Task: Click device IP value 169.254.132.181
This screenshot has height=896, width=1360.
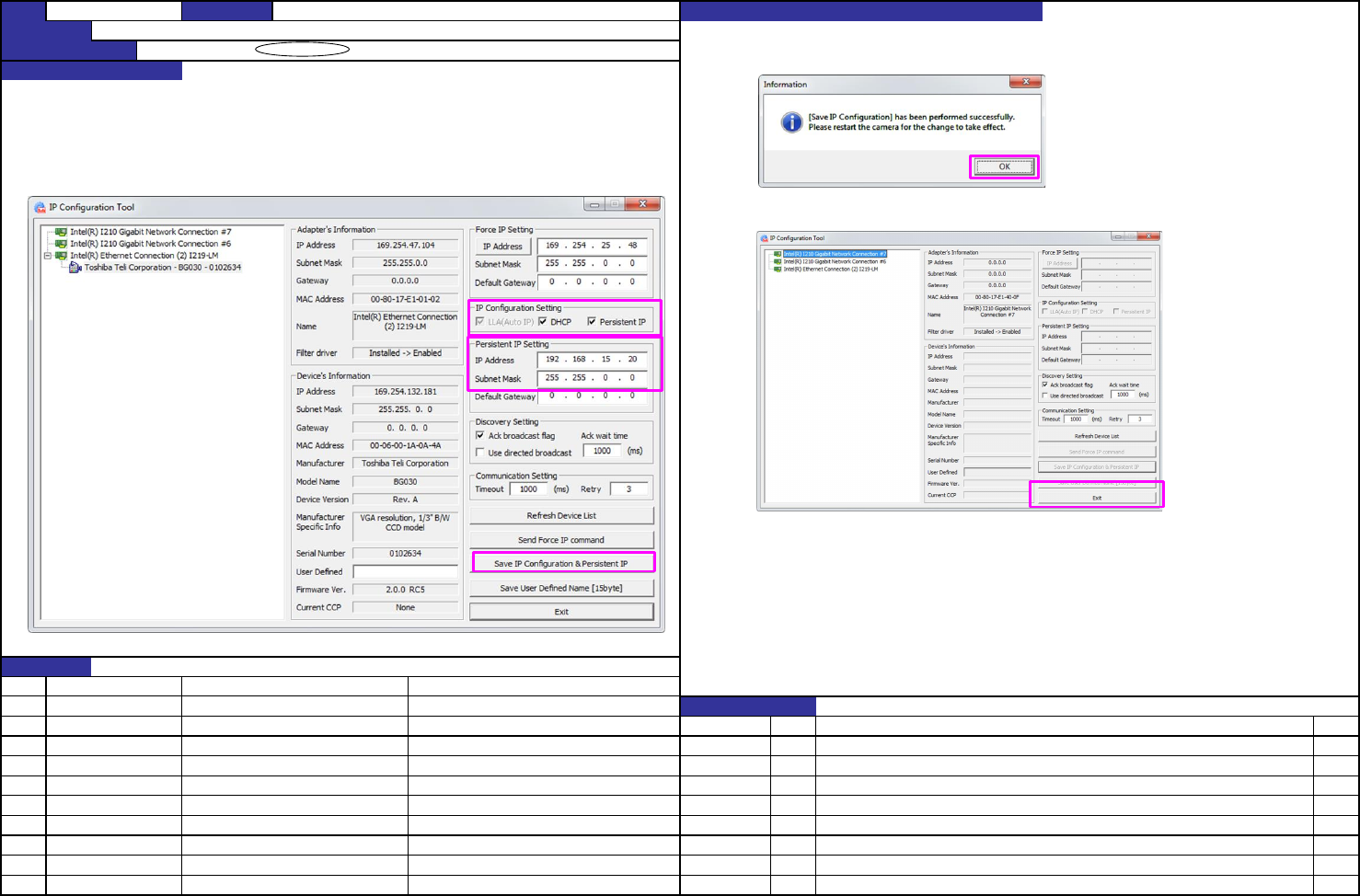Action: pos(405,392)
